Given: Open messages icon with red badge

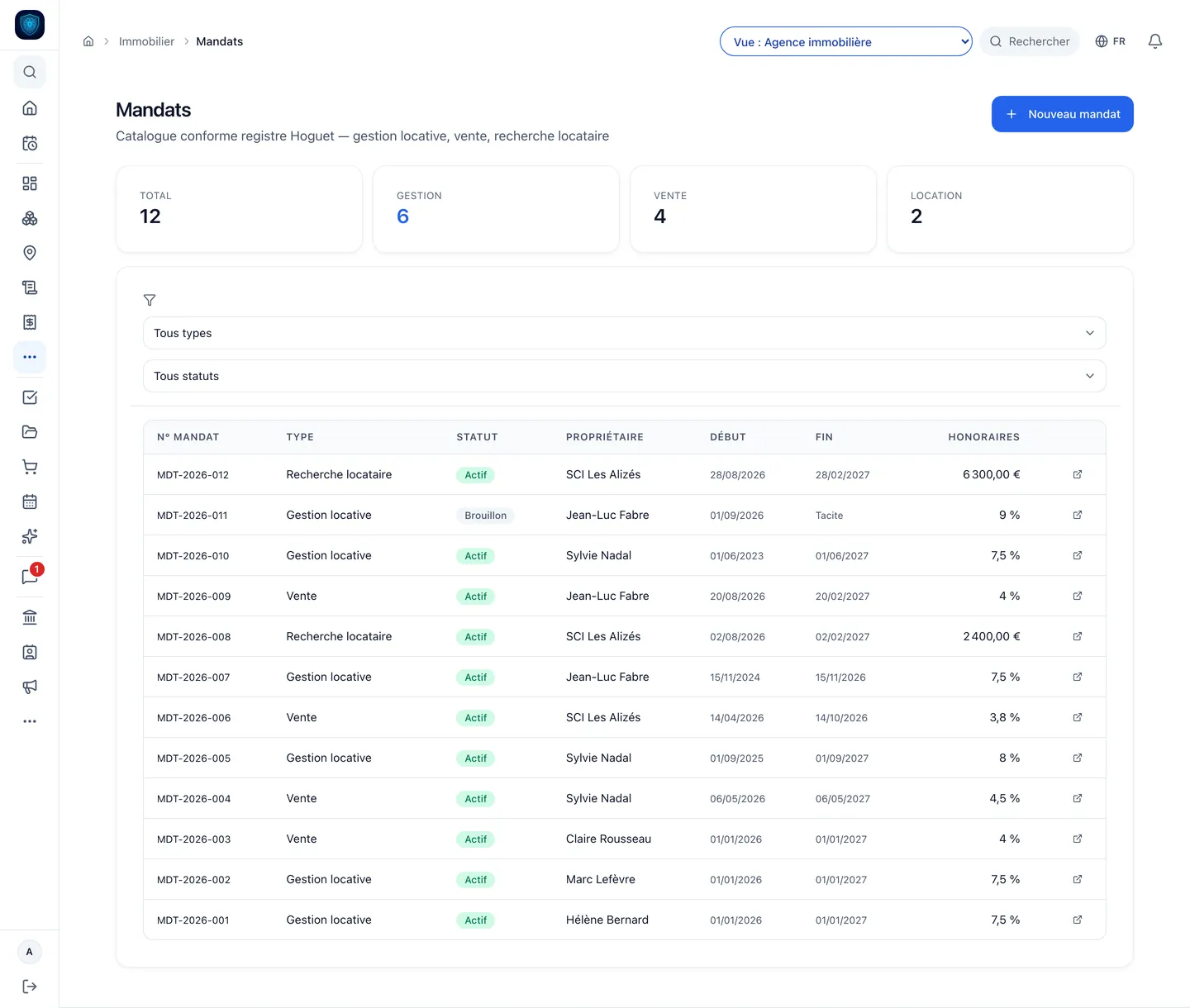Looking at the screenshot, I should (30, 576).
